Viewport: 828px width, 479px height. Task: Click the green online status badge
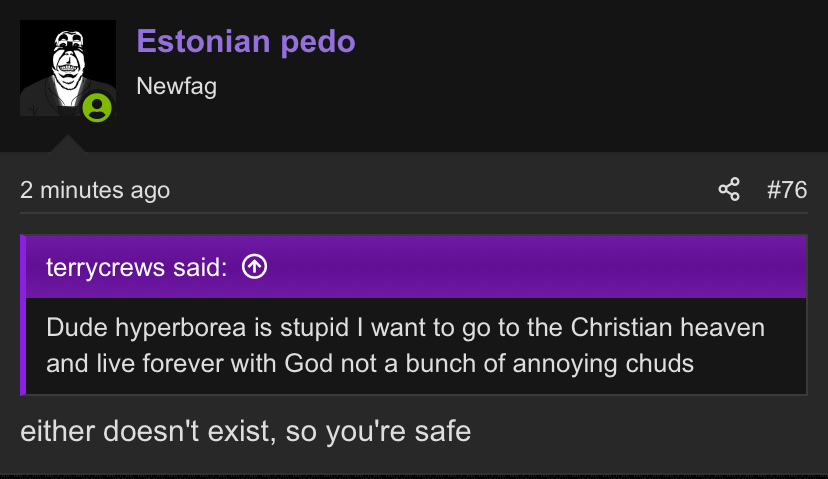click(x=97, y=107)
